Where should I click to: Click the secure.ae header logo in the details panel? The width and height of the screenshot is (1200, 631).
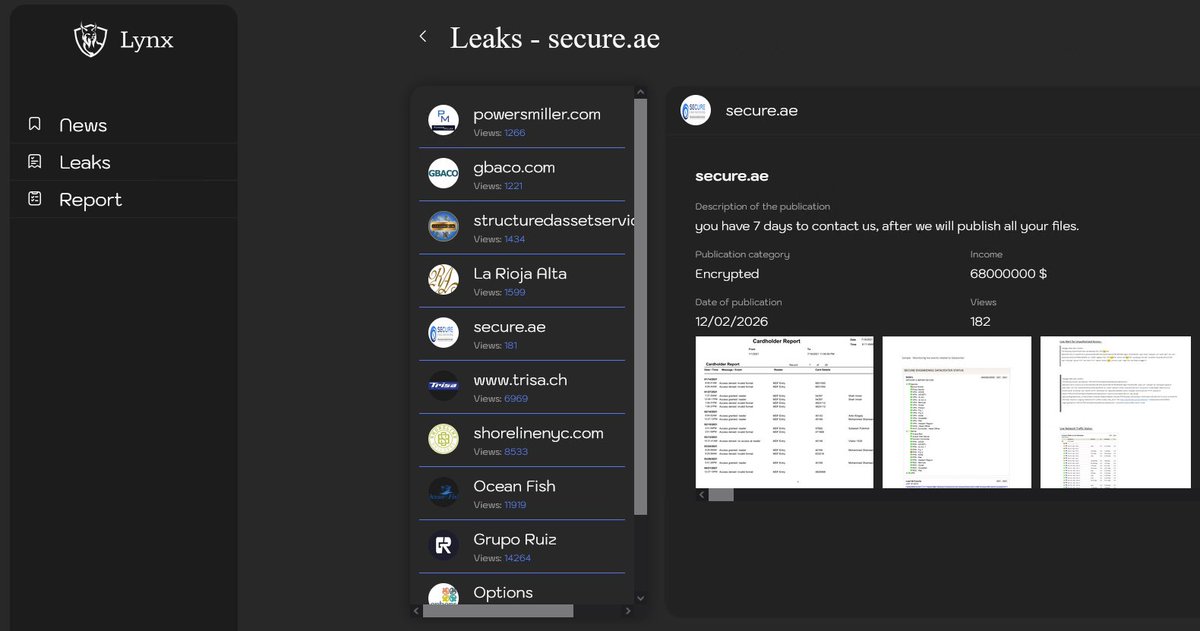[695, 110]
